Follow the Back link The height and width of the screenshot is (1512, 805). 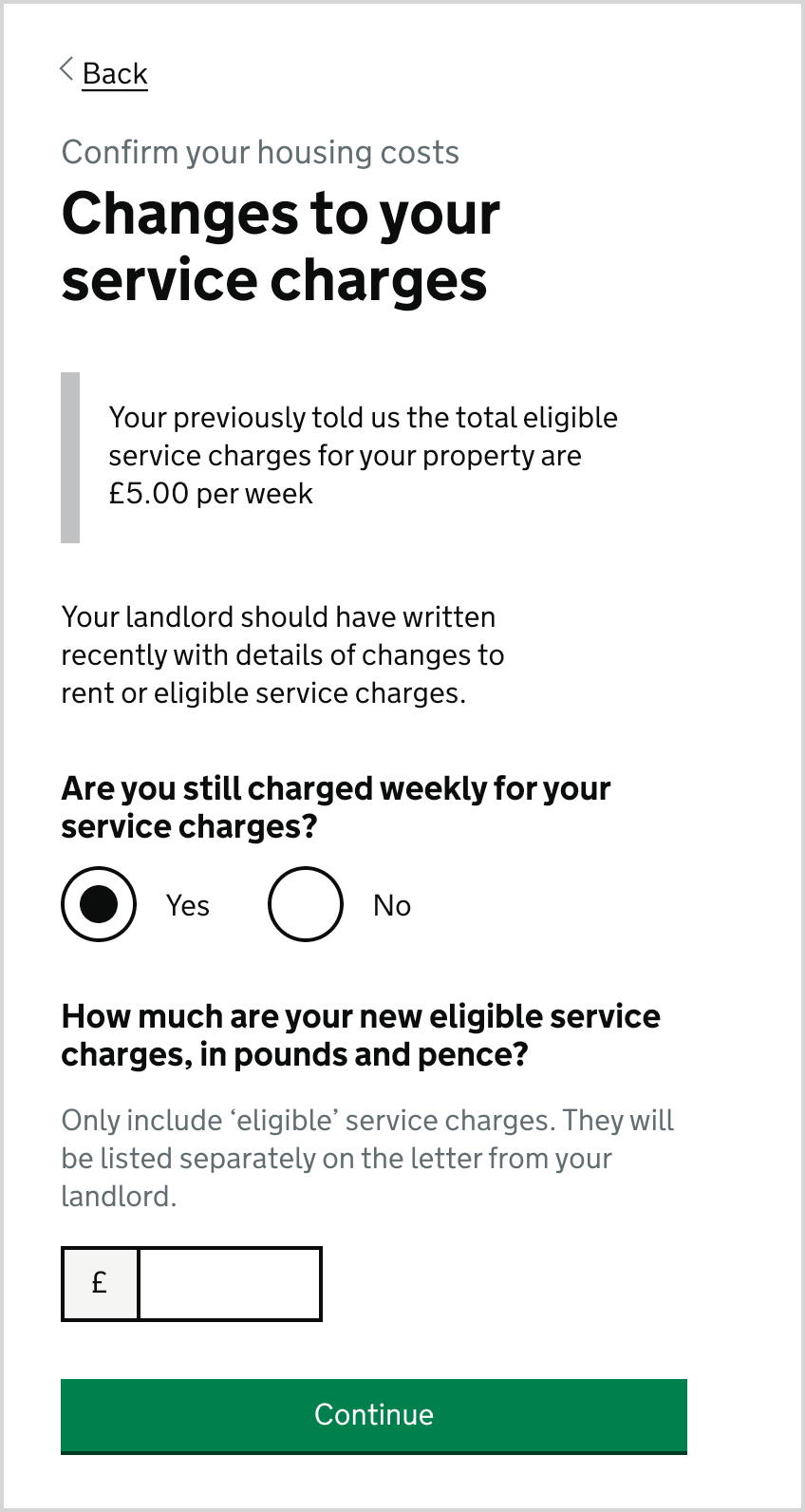point(115,73)
